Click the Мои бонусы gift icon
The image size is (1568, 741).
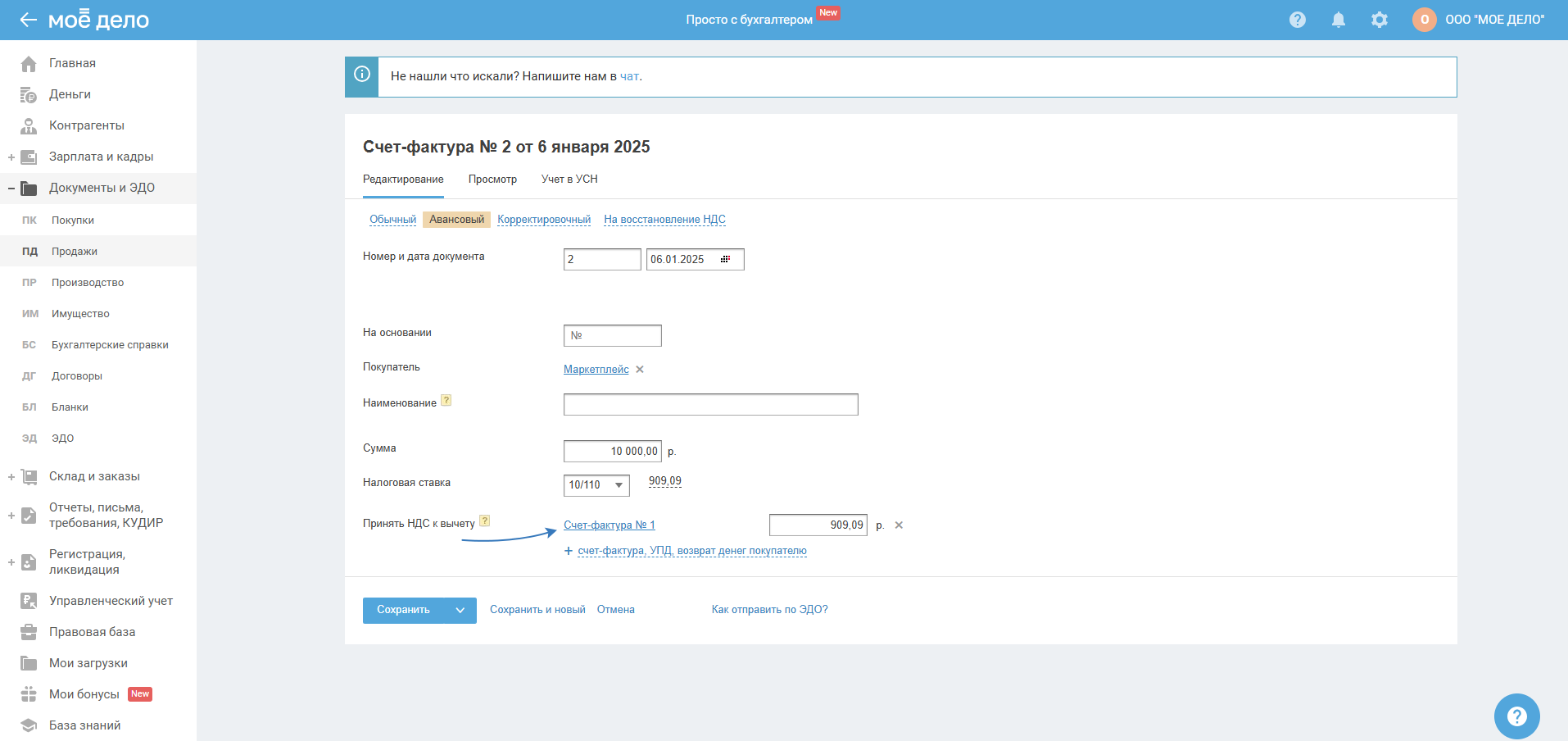[x=29, y=694]
